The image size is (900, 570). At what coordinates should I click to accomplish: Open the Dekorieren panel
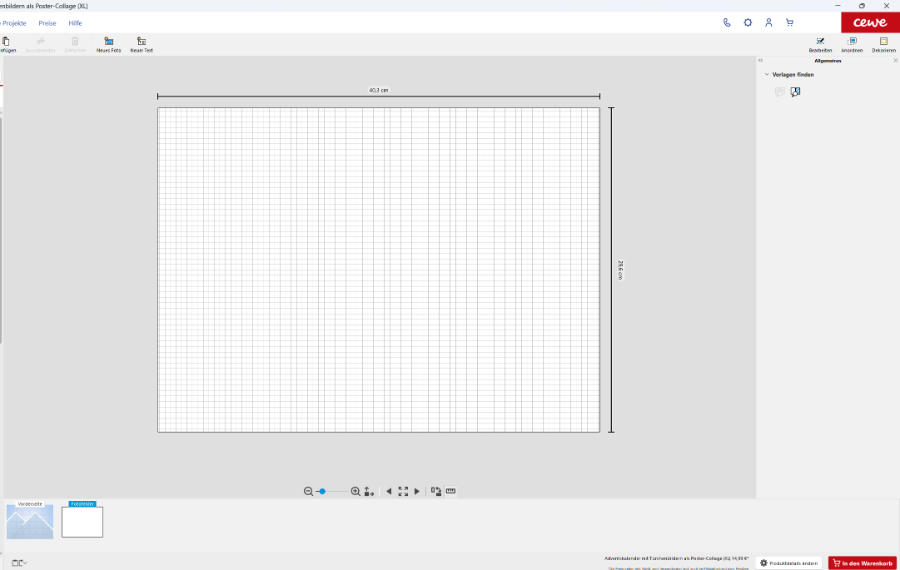(x=883, y=45)
